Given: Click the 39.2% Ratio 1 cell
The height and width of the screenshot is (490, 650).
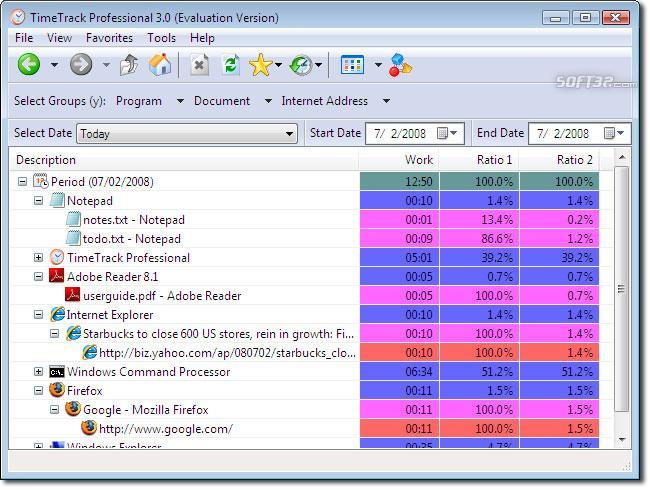Looking at the screenshot, I should [479, 257].
